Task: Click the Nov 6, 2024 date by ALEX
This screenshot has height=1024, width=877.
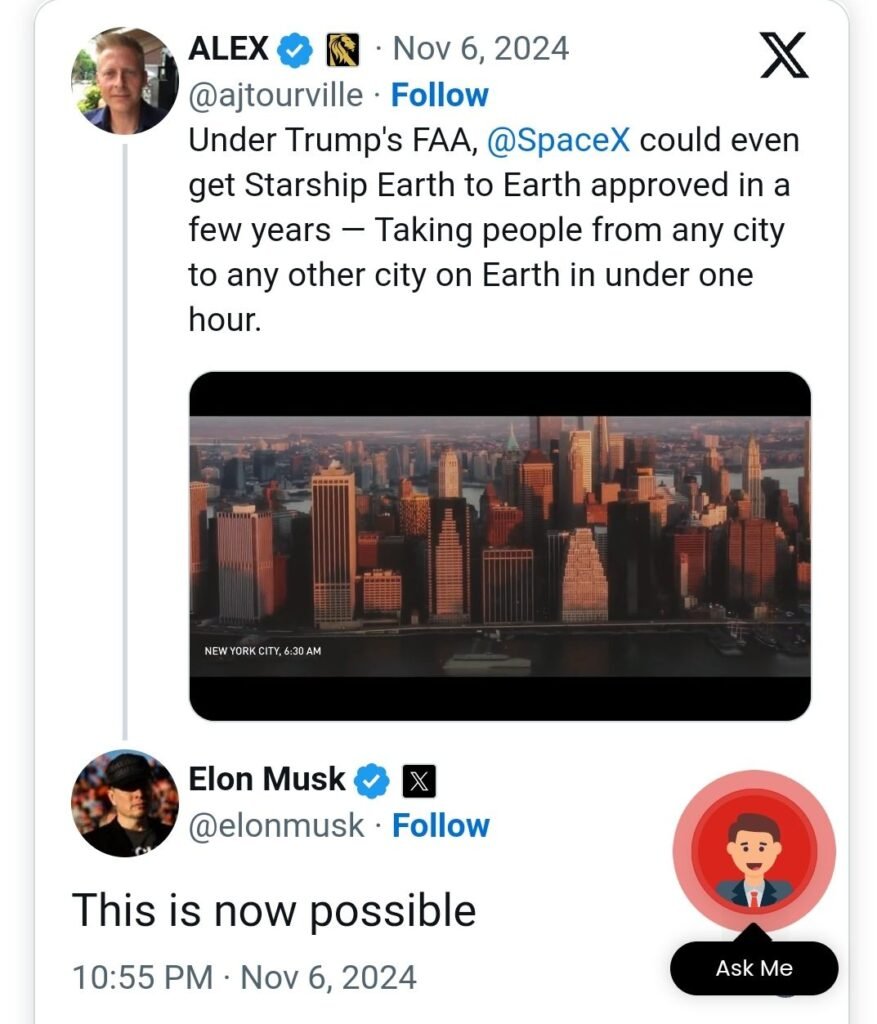Action: click(x=481, y=49)
